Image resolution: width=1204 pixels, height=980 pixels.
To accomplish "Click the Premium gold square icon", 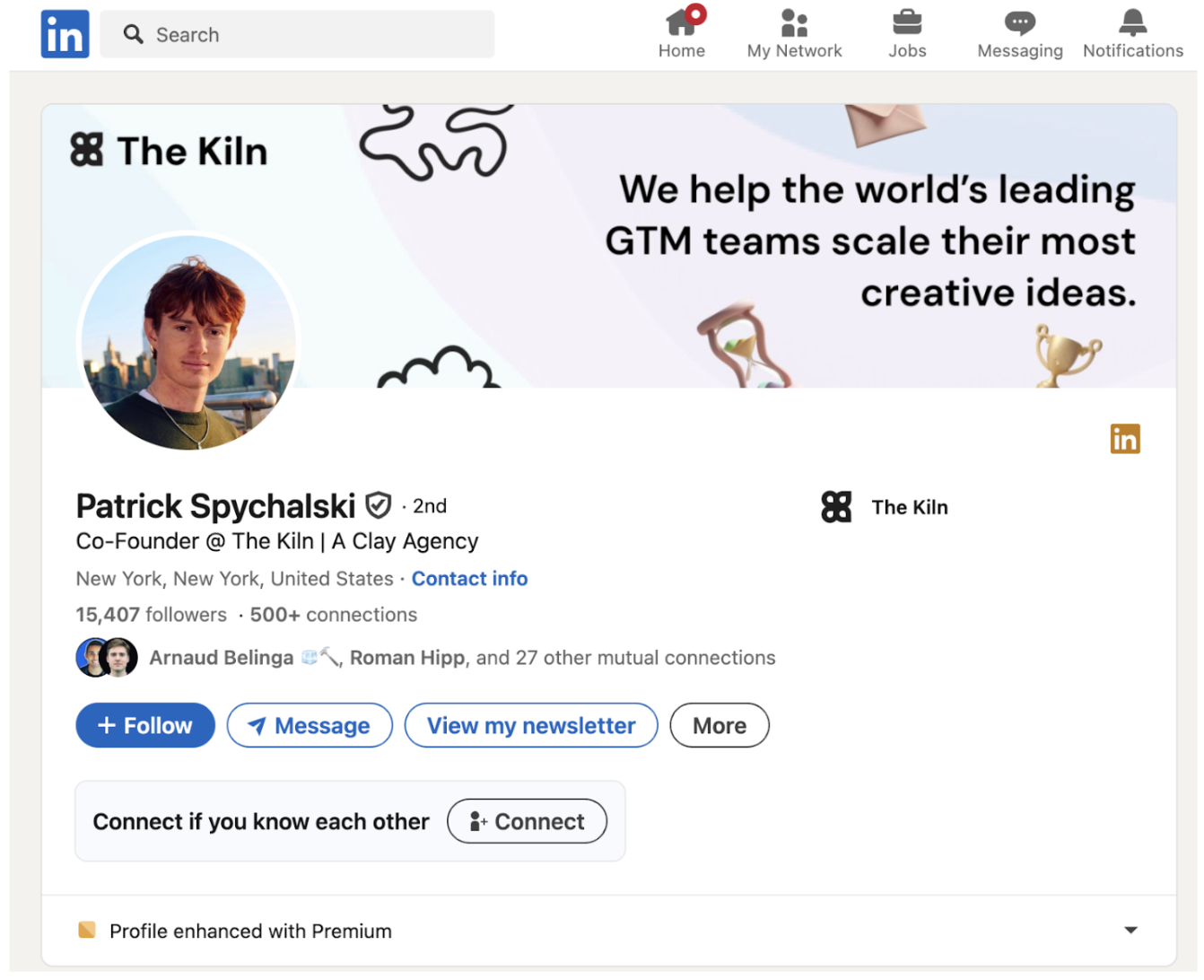I will tap(87, 930).
